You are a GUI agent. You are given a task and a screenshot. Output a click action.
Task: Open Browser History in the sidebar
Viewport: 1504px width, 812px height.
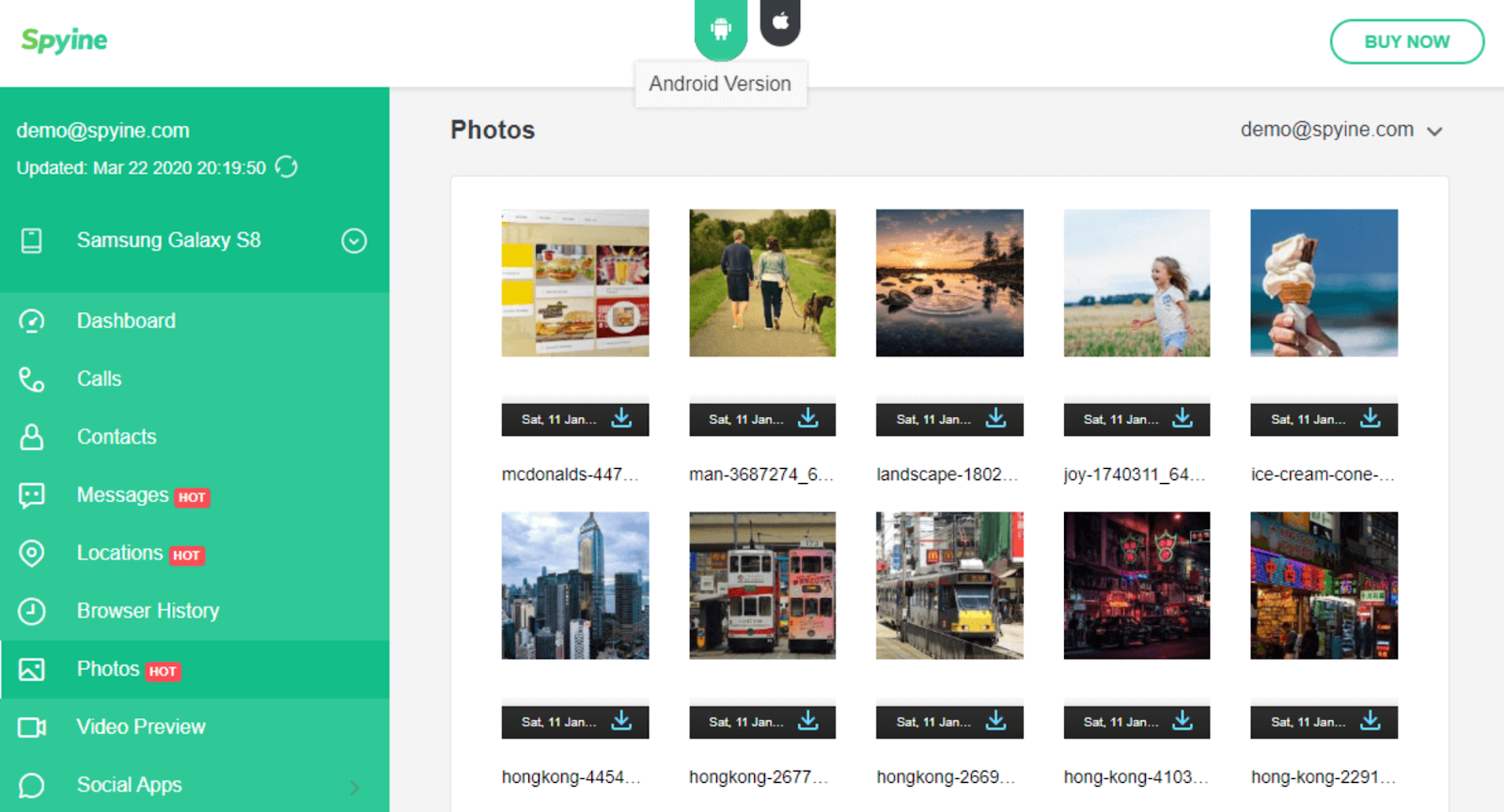(x=195, y=611)
